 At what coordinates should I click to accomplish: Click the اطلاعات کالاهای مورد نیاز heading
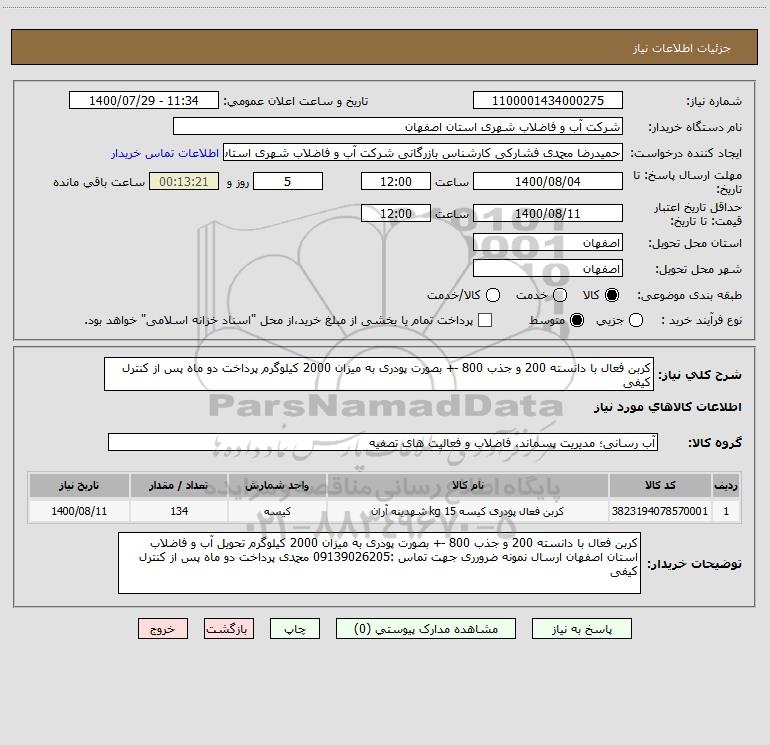point(668,407)
